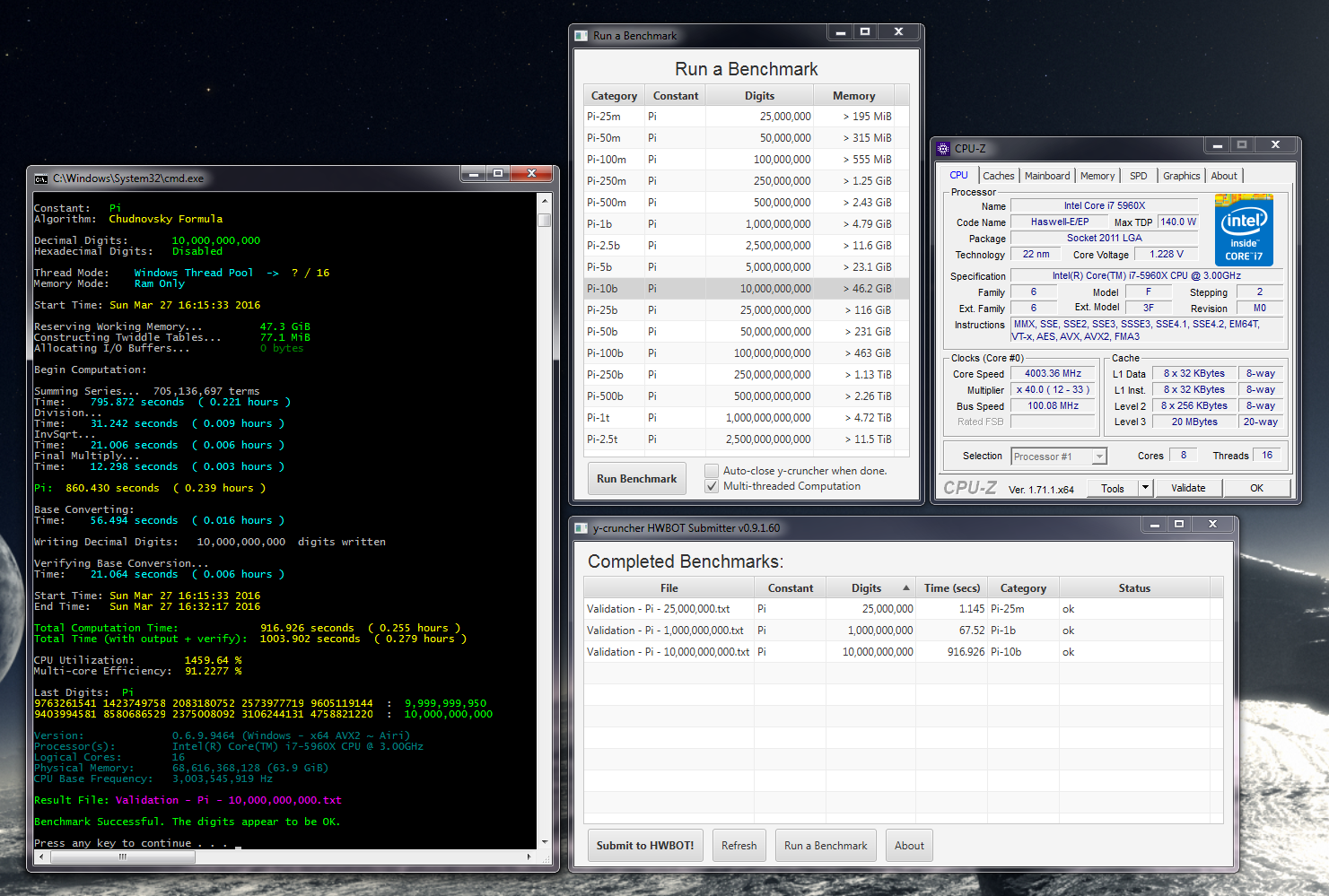Switch to the CPU tab in CPU-Z
Viewport: 1329px width, 896px height.
pos(958,176)
